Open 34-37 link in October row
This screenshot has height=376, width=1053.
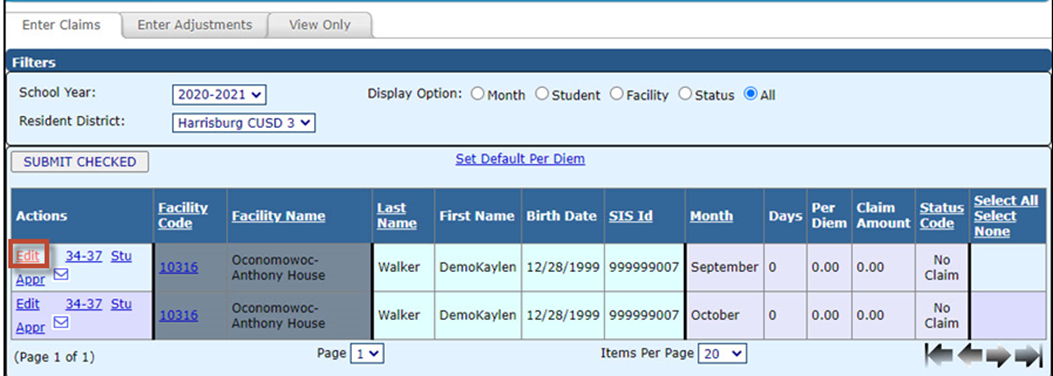[x=83, y=304]
